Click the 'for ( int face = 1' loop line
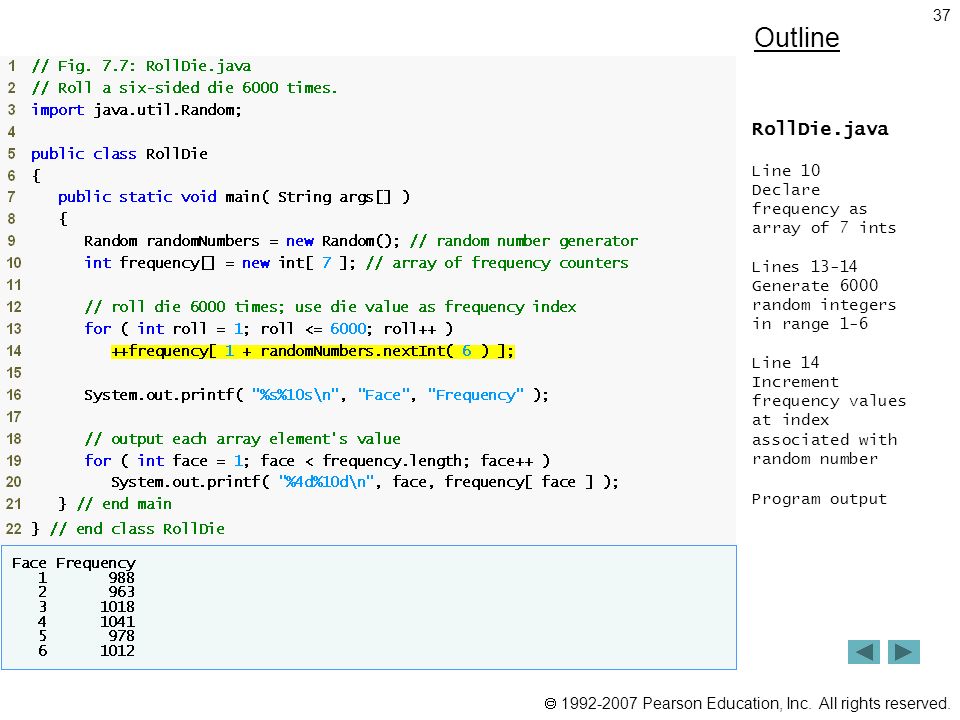Image resolution: width=960 pixels, height=720 pixels. pyautogui.click(x=317, y=460)
